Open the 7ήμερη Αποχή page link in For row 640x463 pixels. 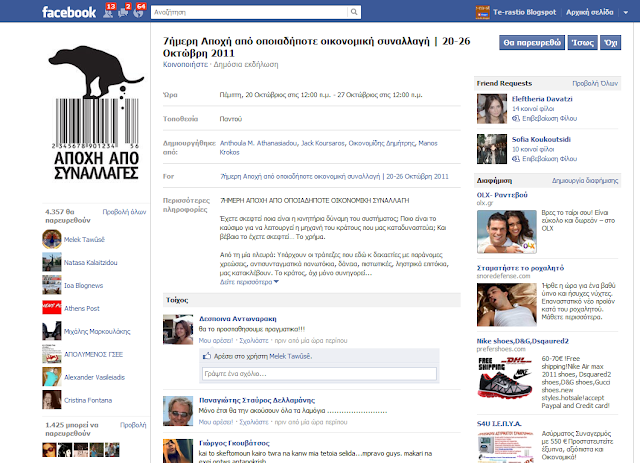tap(334, 176)
